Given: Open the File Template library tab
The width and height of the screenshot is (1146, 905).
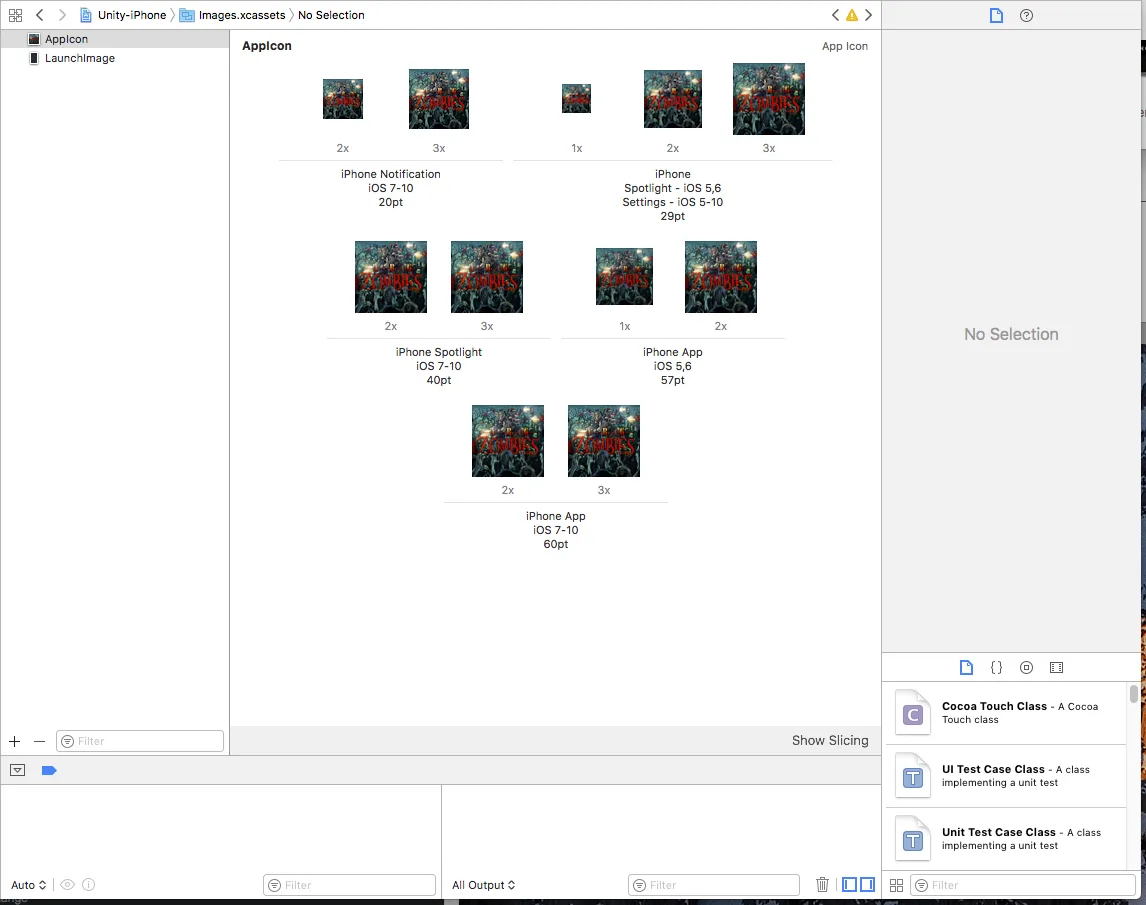Looking at the screenshot, I should tap(966, 667).
